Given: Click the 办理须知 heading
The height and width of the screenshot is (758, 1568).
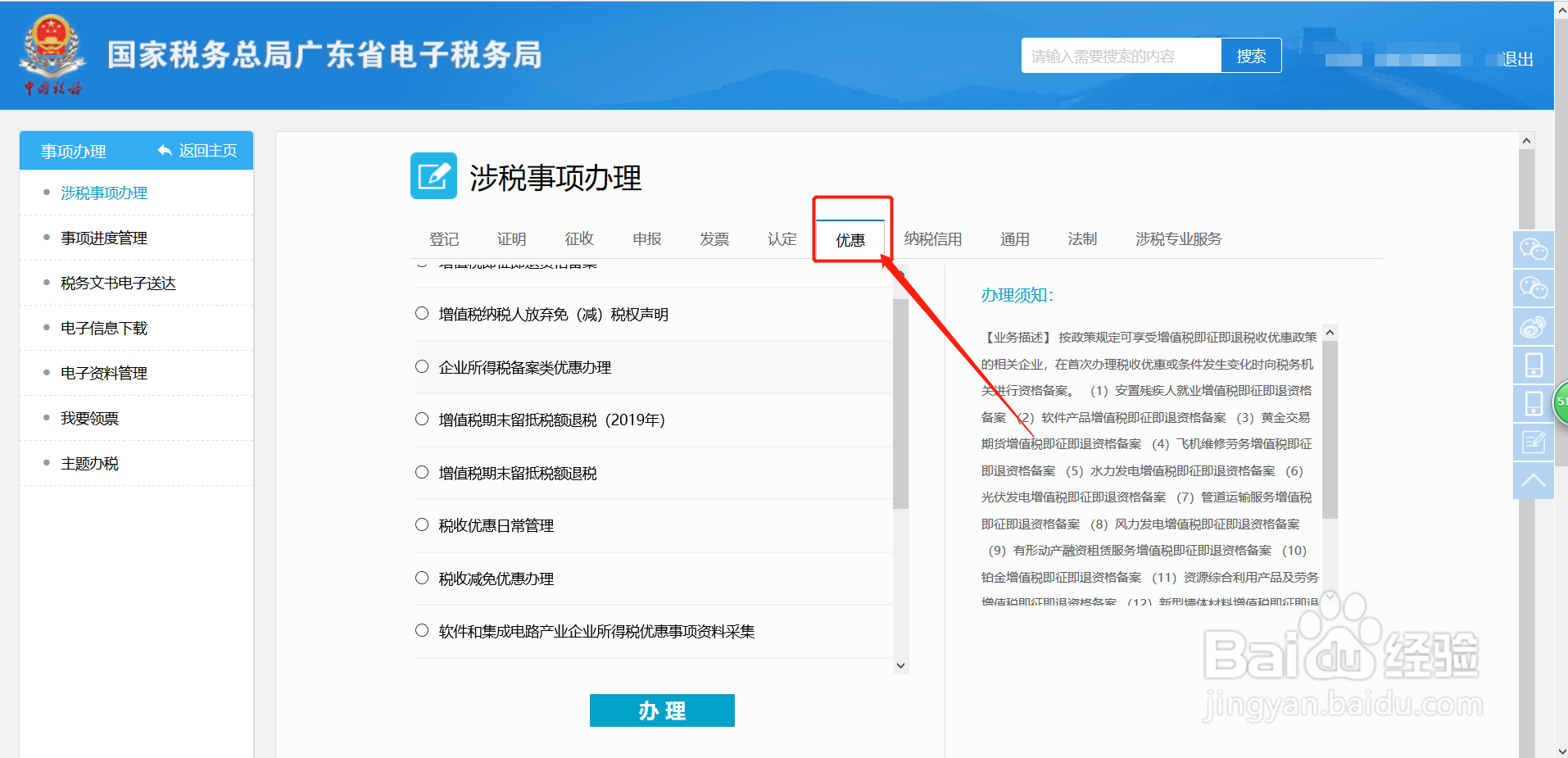Looking at the screenshot, I should 1017,295.
